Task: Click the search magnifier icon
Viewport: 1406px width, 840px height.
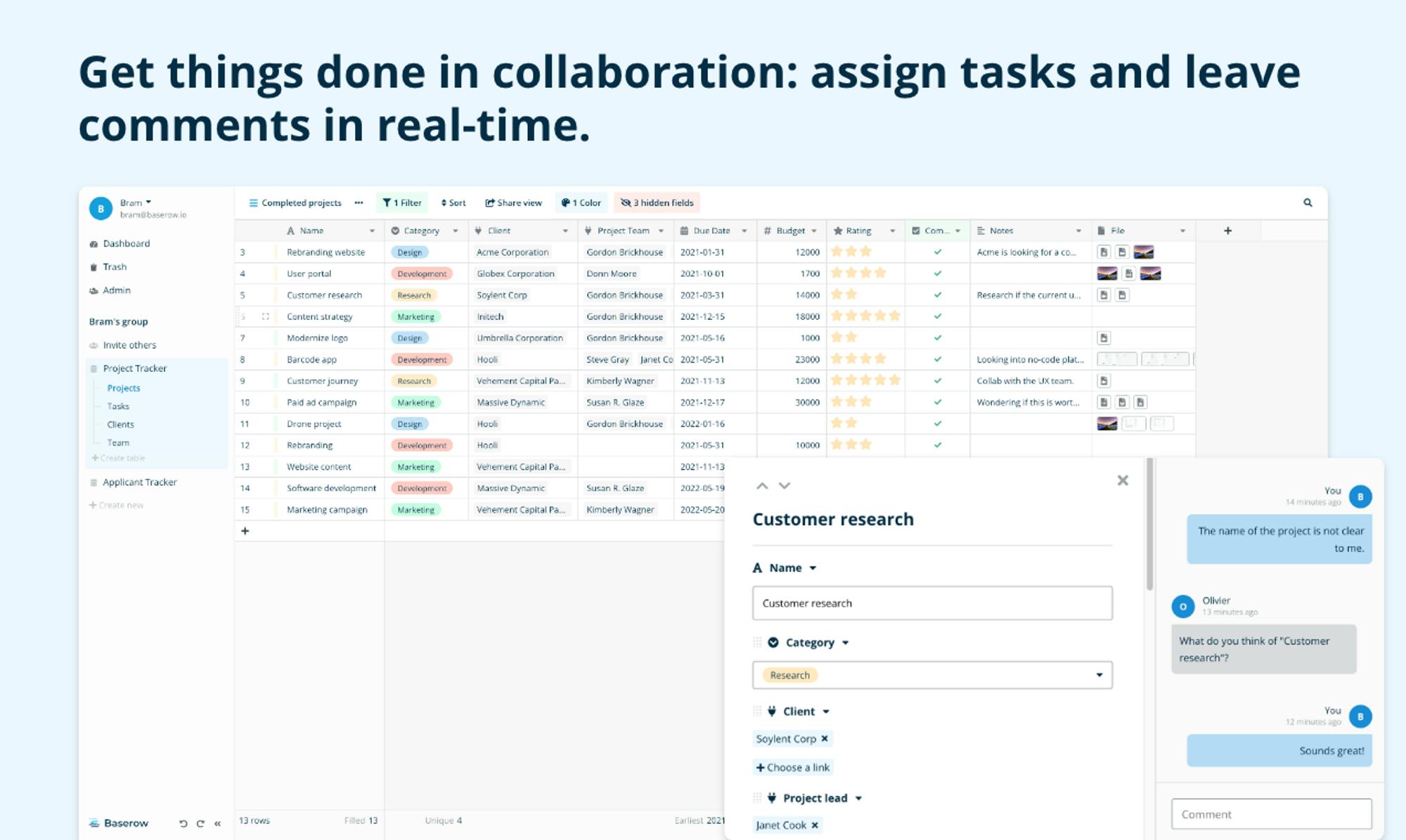Action: 1308,202
